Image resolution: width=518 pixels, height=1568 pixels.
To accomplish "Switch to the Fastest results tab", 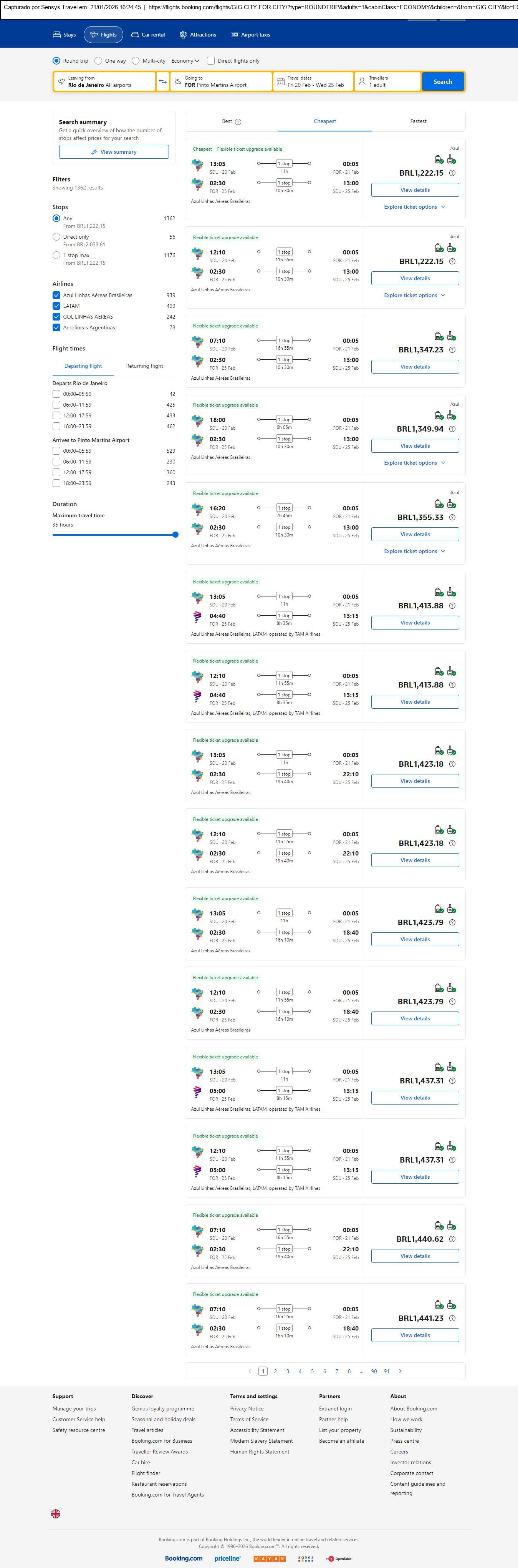I will [x=418, y=121].
